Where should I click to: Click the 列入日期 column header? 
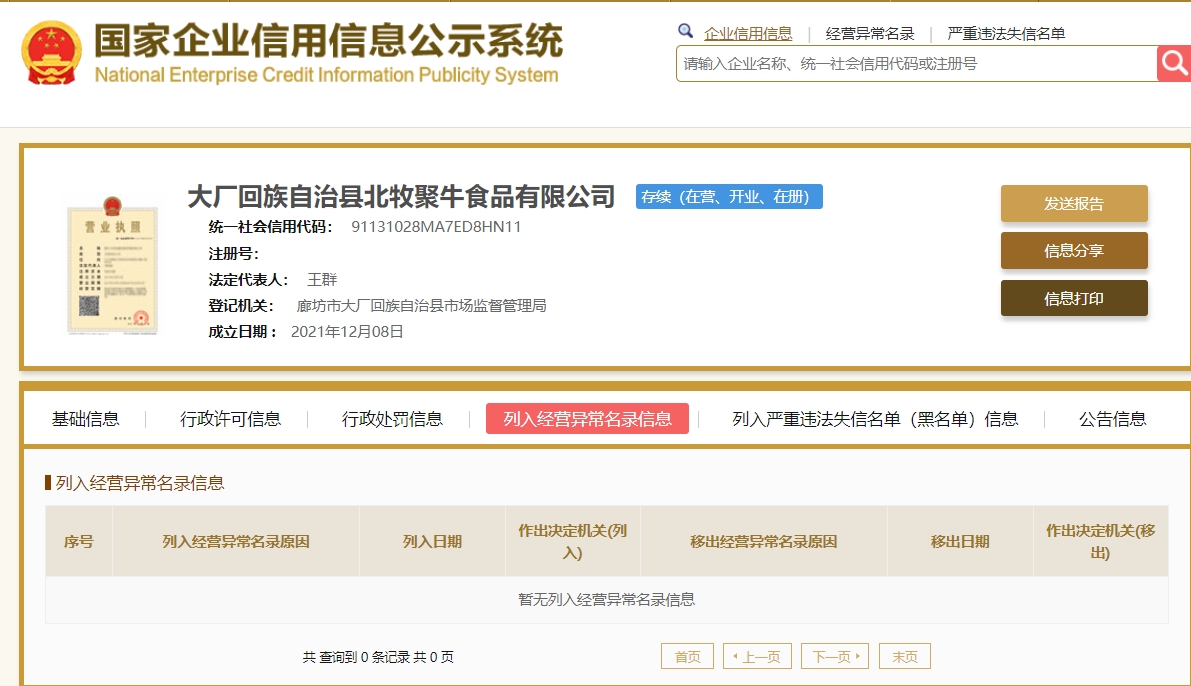pos(432,542)
